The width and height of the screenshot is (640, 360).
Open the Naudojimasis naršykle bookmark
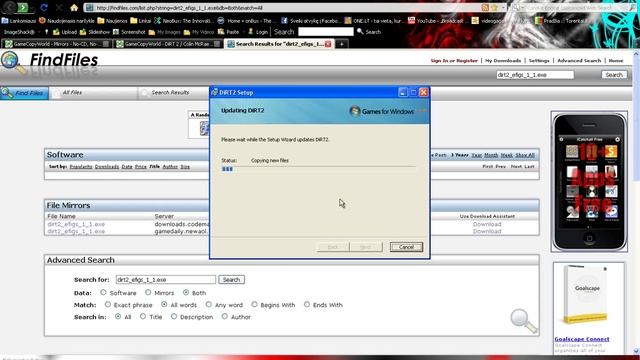(x=66, y=20)
